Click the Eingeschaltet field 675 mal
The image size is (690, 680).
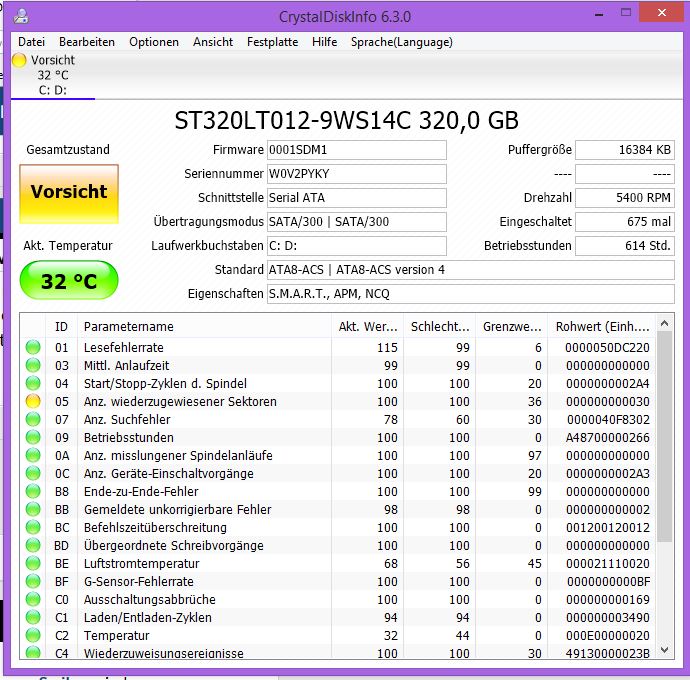[x=624, y=221]
